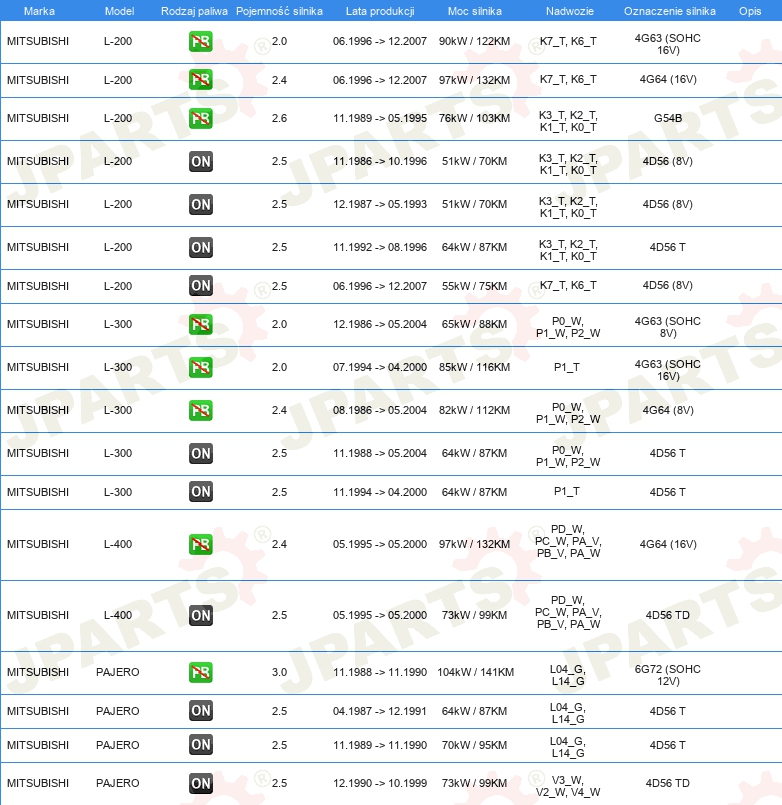The height and width of the screenshot is (805, 782).
Task: Click the petrol icon for L-300 85kW
Action: coord(201,368)
